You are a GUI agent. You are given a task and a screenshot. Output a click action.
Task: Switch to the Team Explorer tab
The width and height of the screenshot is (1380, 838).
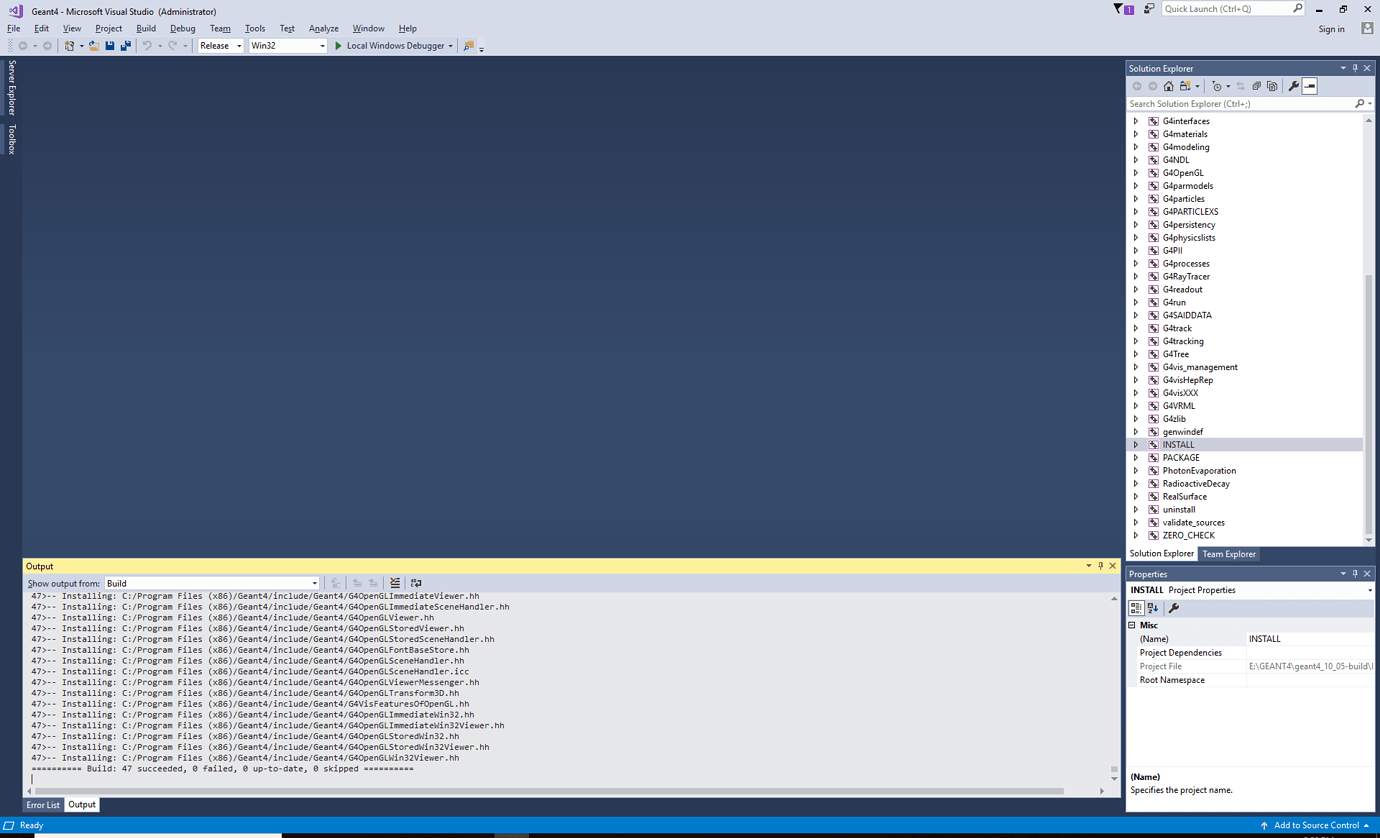(x=1229, y=554)
